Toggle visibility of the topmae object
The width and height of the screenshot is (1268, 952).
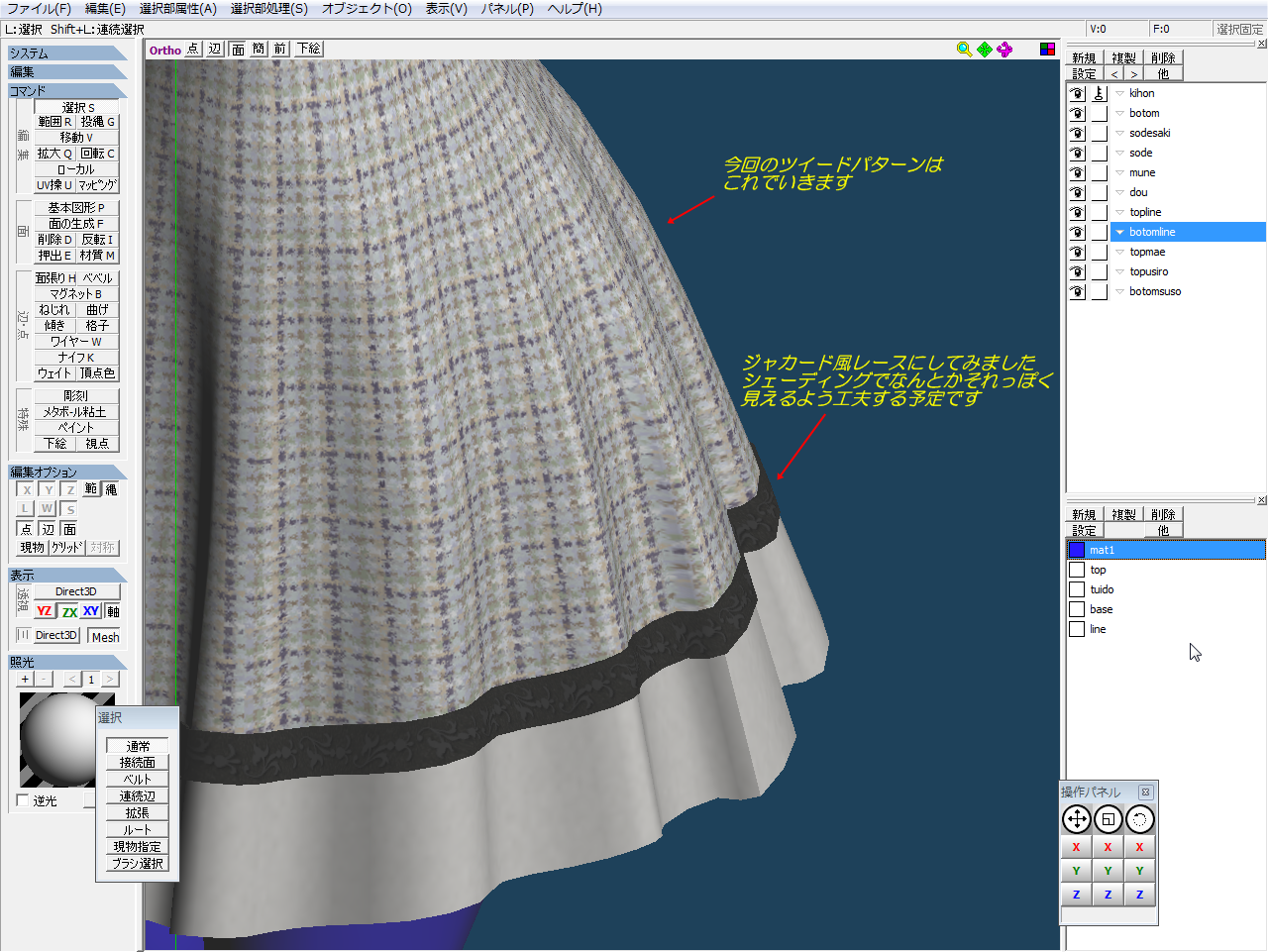click(1077, 252)
